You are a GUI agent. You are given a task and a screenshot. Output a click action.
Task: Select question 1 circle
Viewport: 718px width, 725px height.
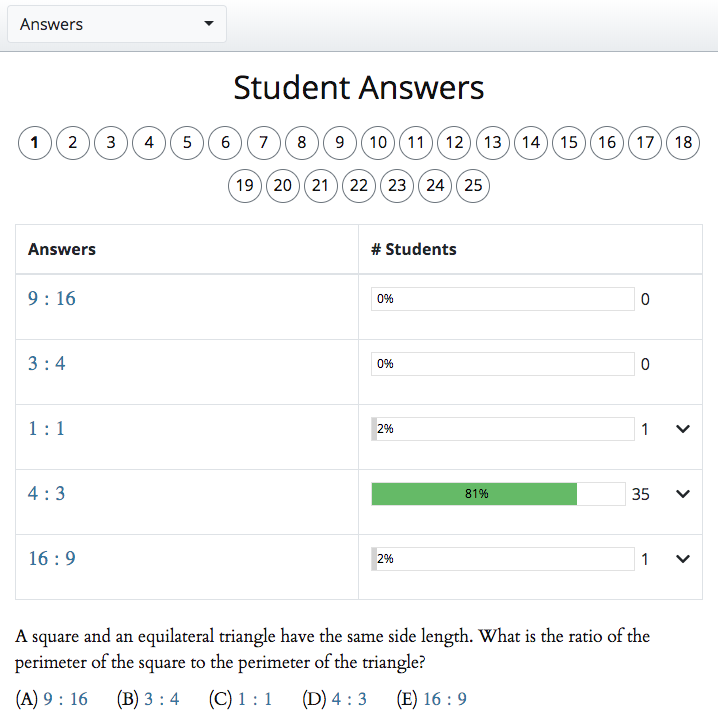(35, 142)
